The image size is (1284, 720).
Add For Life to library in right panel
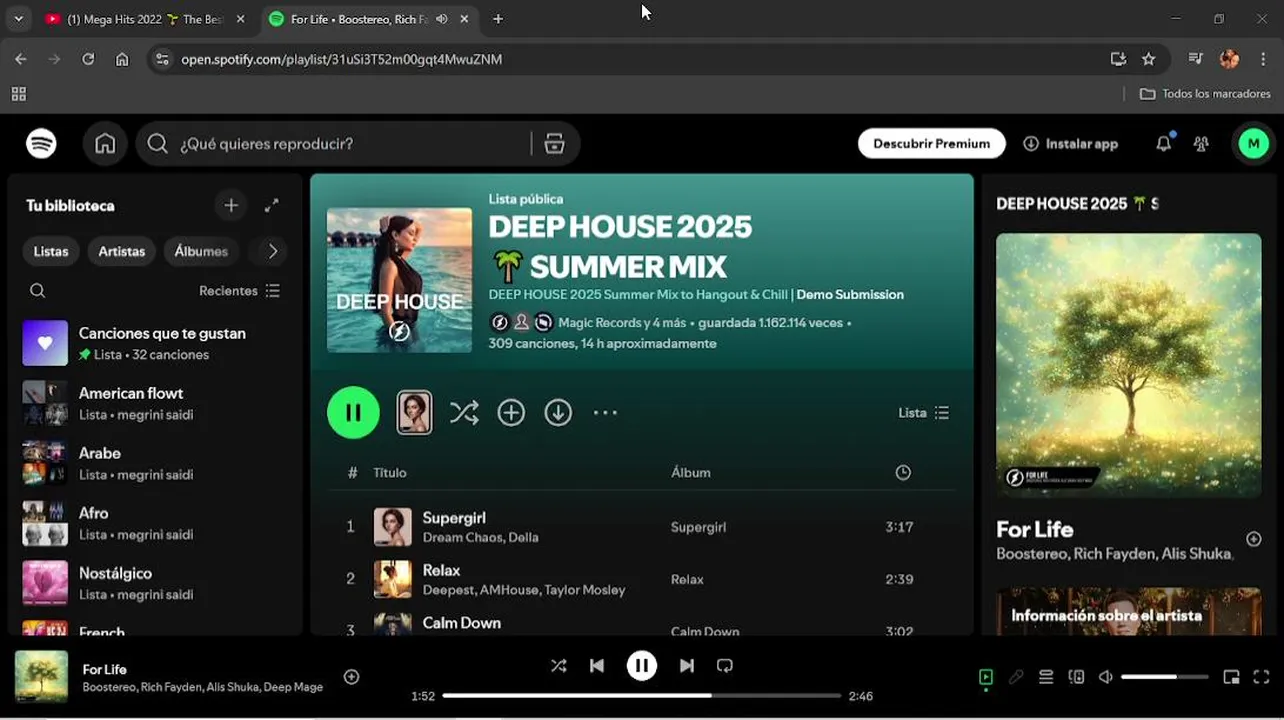1253,539
